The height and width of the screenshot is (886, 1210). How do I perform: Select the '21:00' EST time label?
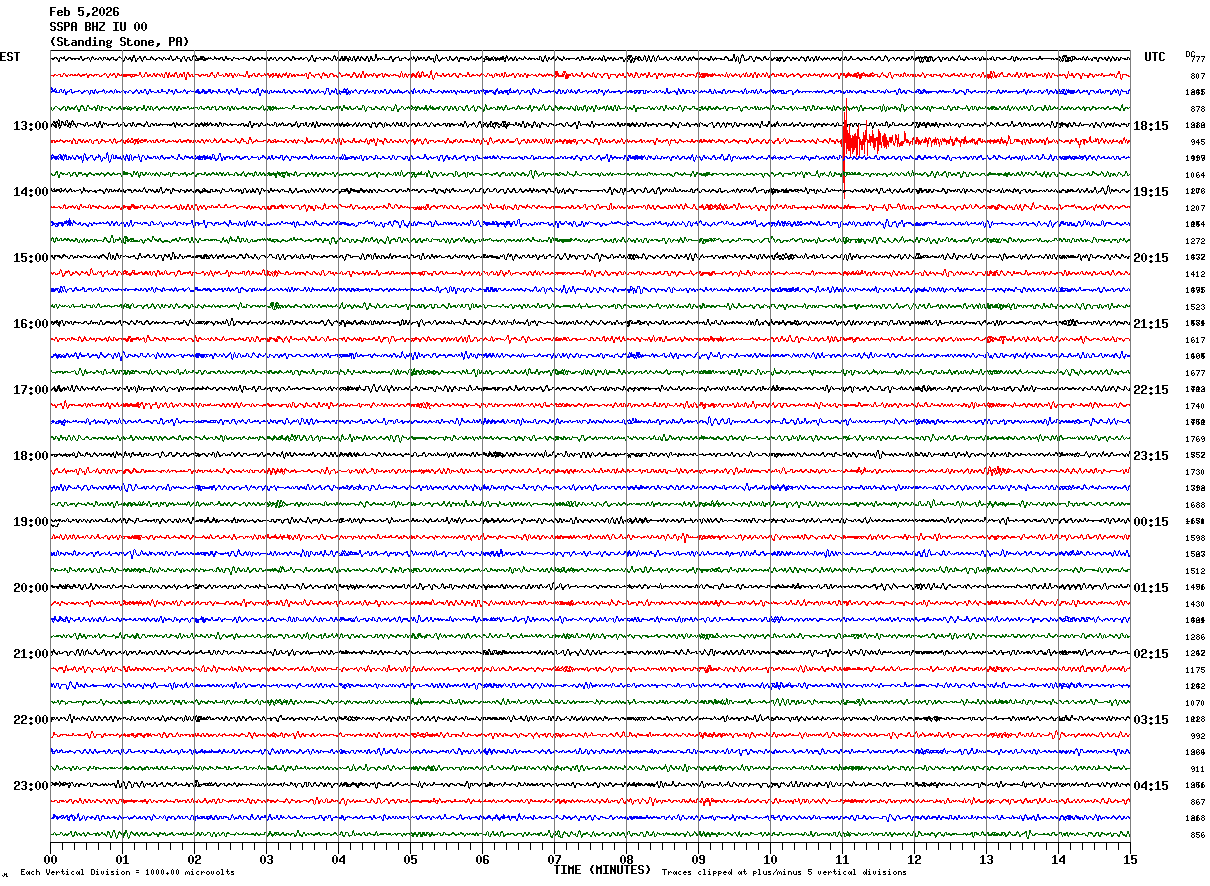(x=30, y=653)
